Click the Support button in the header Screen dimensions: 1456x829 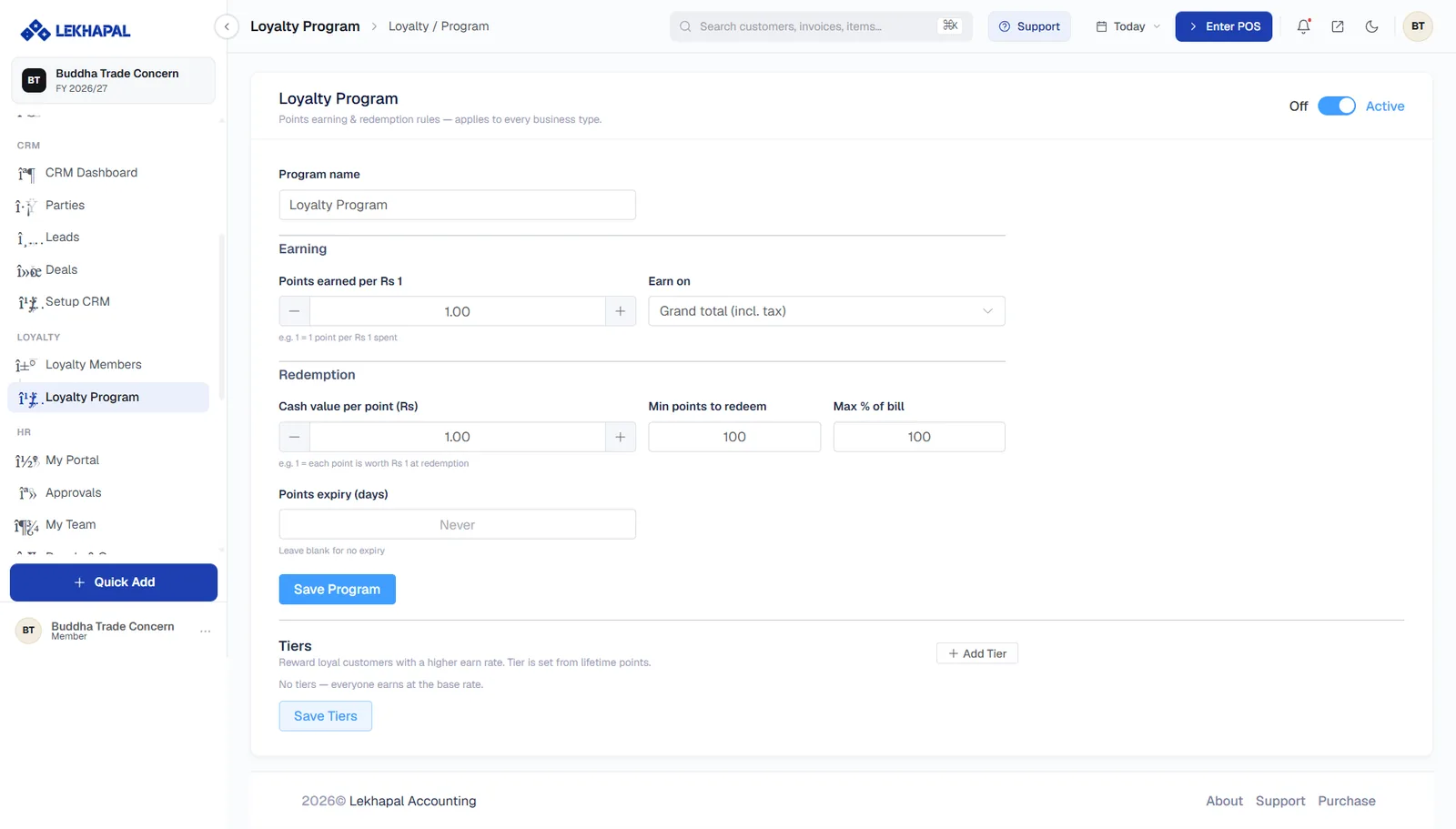click(x=1029, y=26)
